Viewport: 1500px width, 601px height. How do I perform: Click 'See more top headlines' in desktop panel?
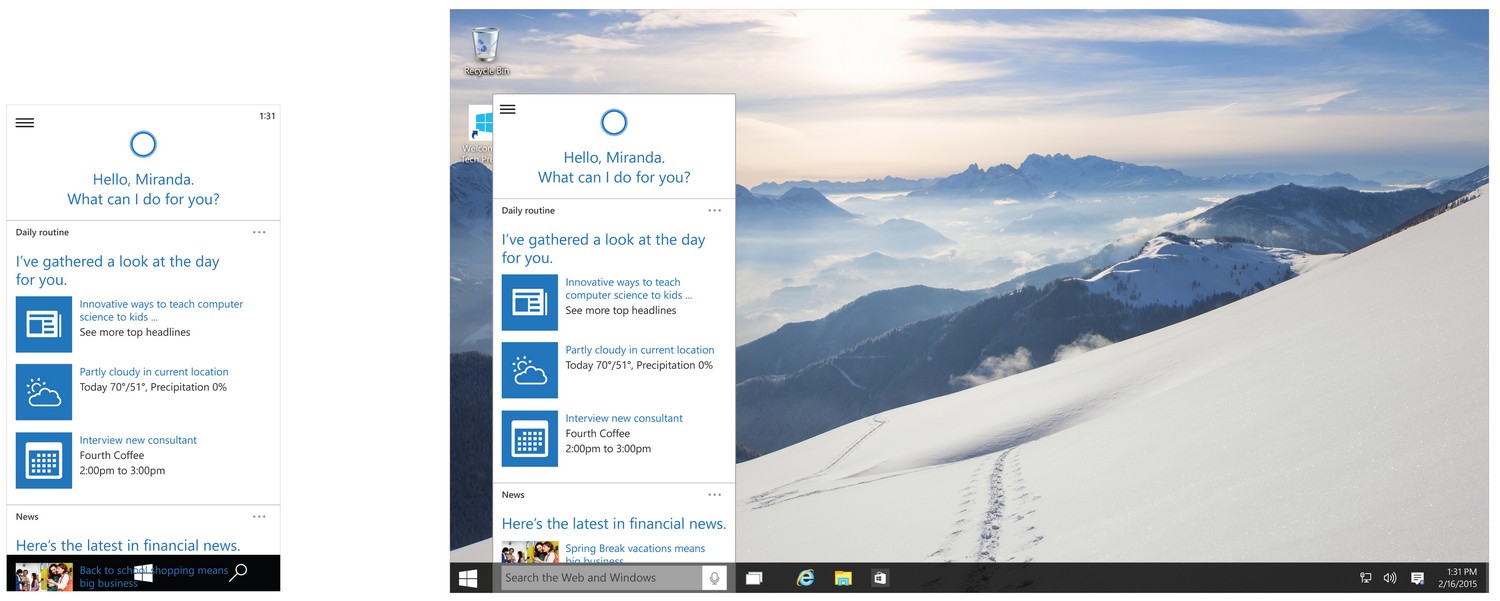point(621,310)
